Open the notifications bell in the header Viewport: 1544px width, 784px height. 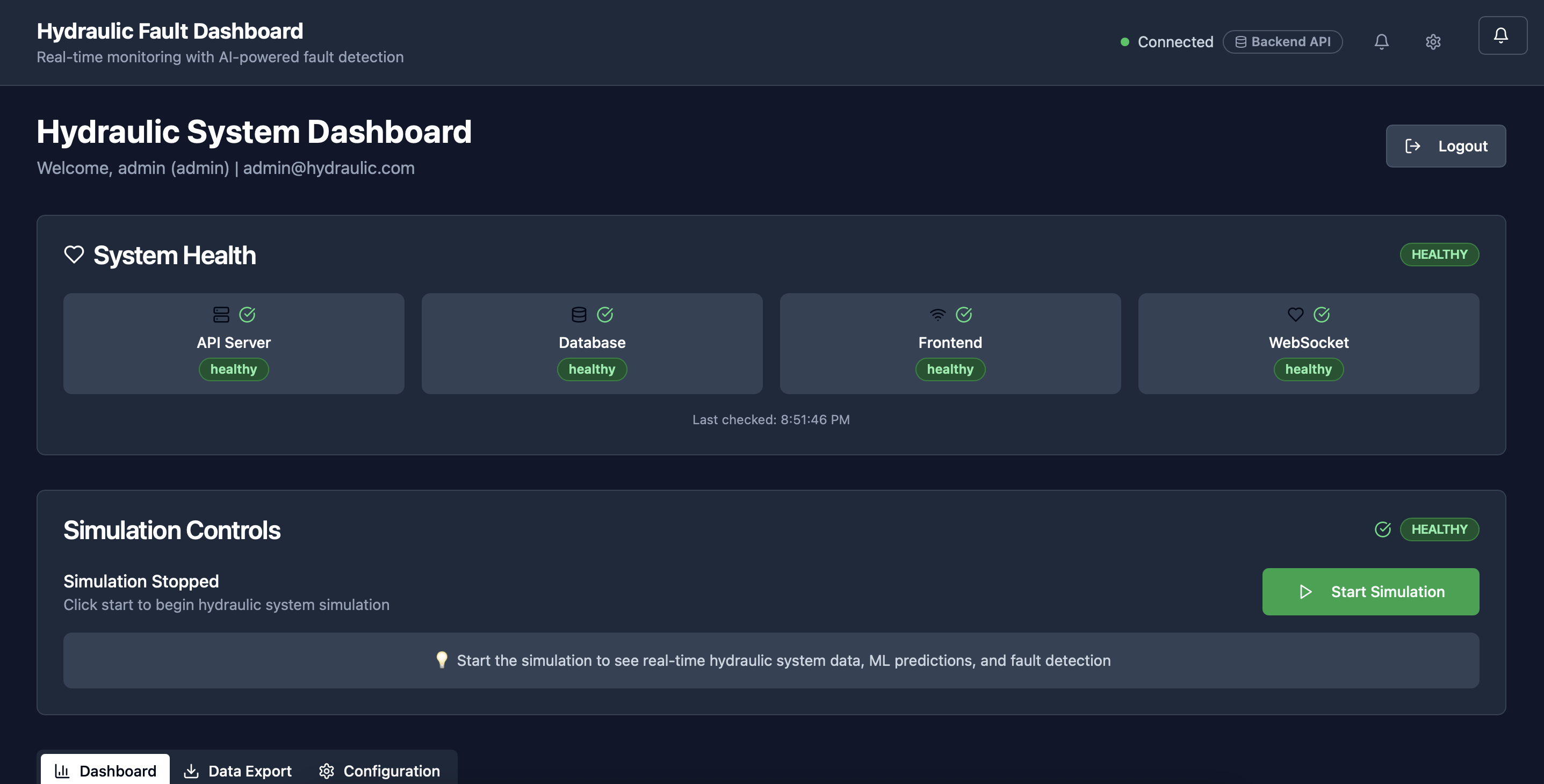point(1382,41)
